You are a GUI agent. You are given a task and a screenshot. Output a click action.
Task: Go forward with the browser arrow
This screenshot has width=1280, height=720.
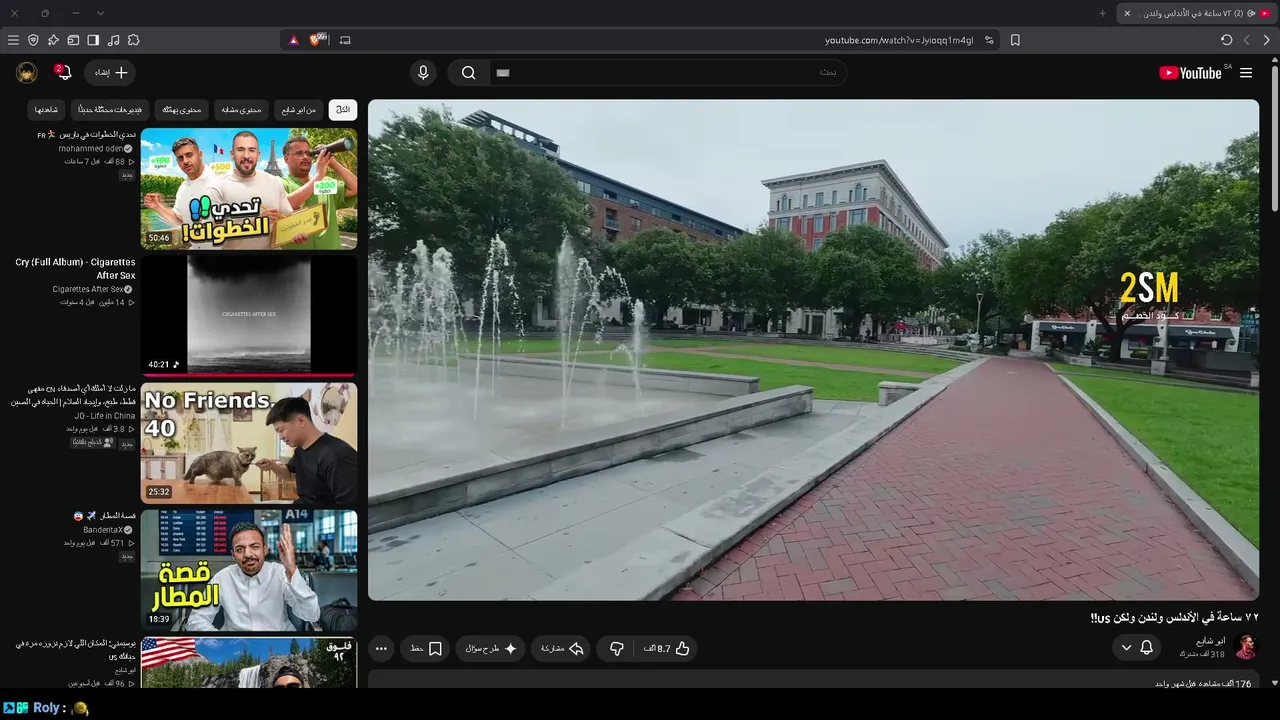(1247, 40)
